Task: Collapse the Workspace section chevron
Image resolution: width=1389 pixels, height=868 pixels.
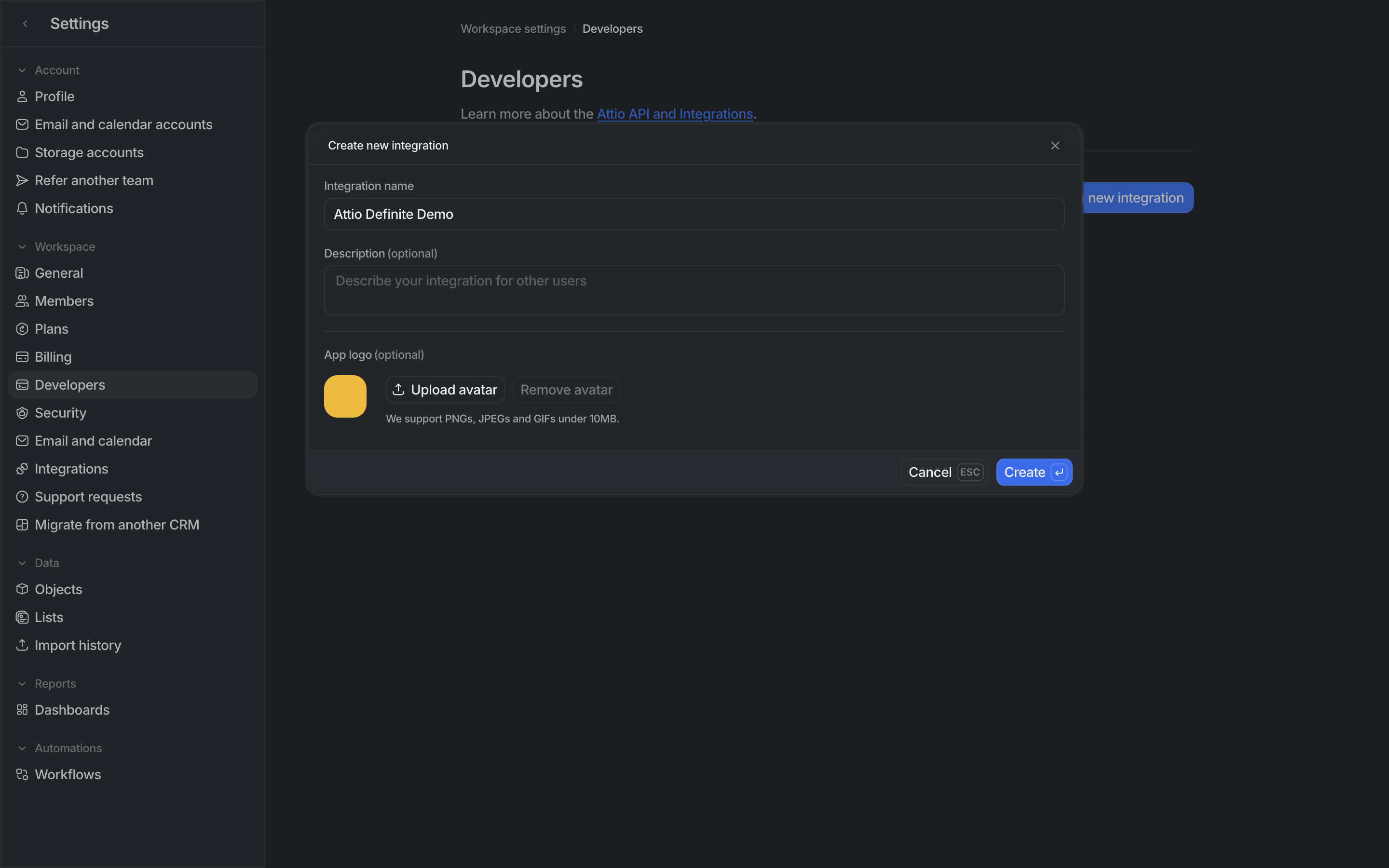Action: tap(22, 247)
